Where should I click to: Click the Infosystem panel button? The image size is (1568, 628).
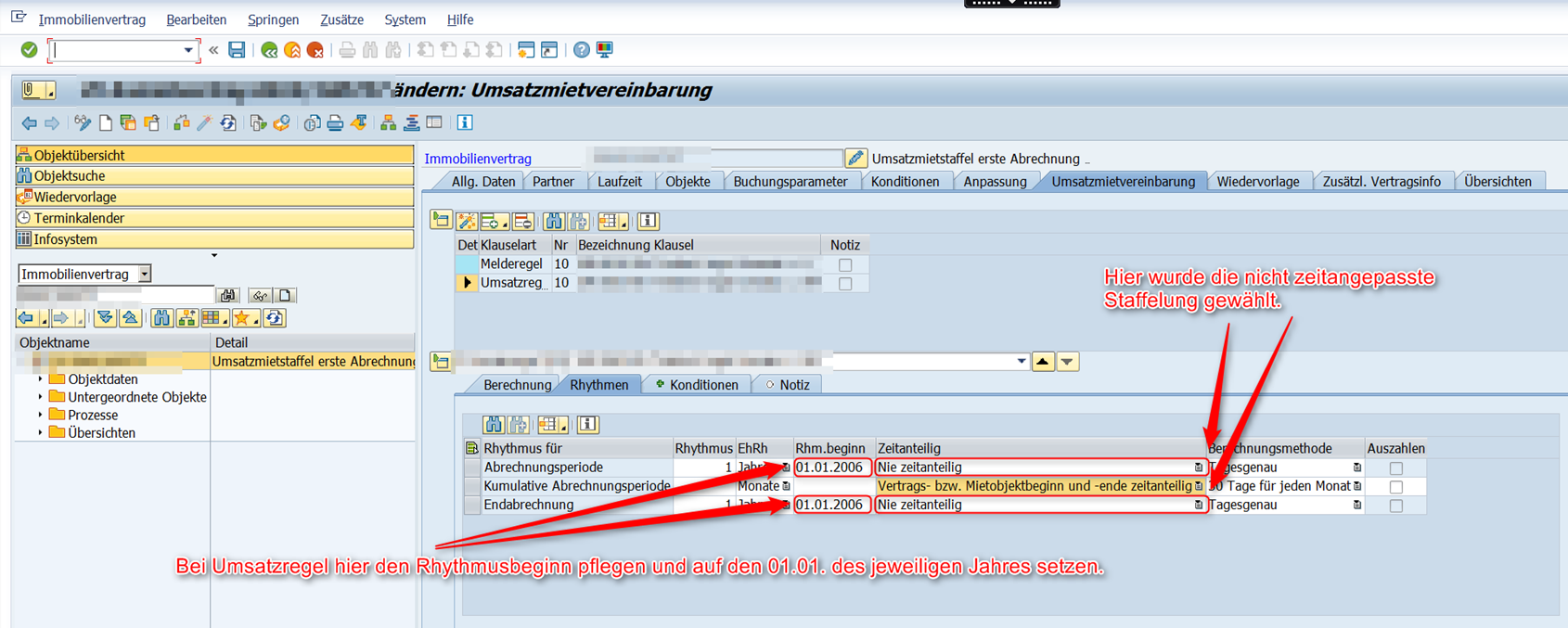pyautogui.click(x=214, y=239)
